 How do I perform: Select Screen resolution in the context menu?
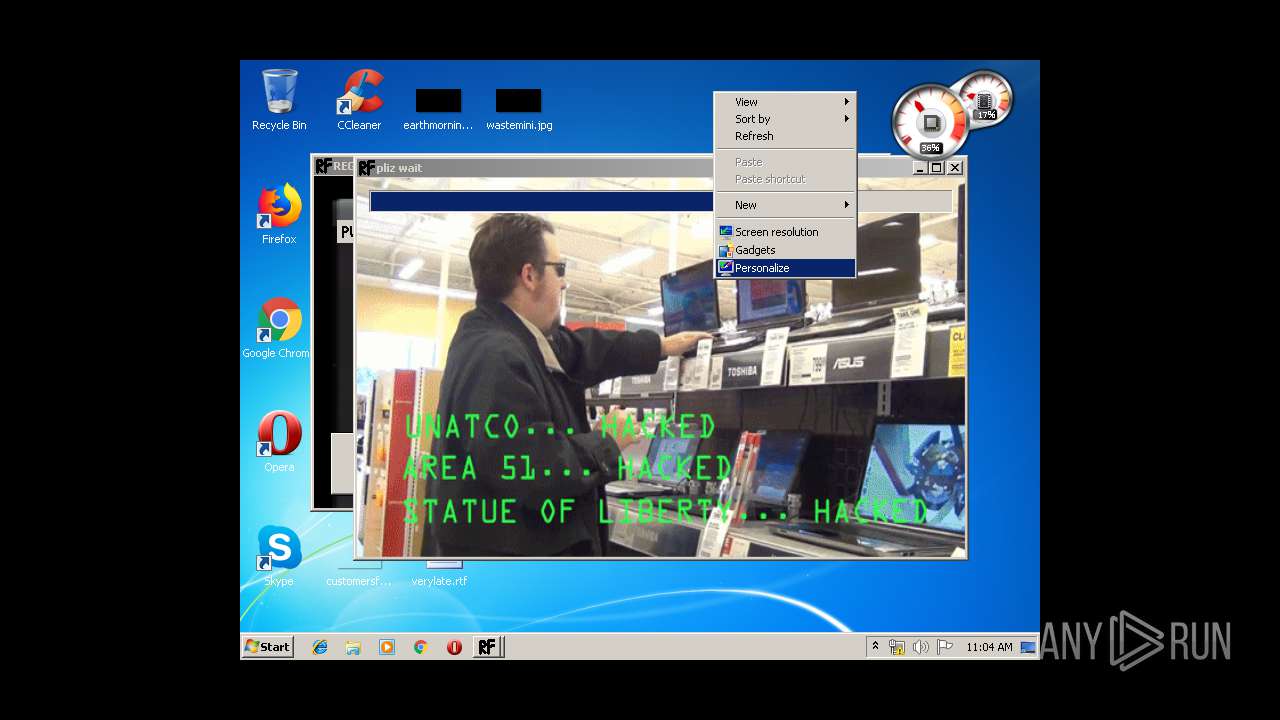tap(785, 232)
